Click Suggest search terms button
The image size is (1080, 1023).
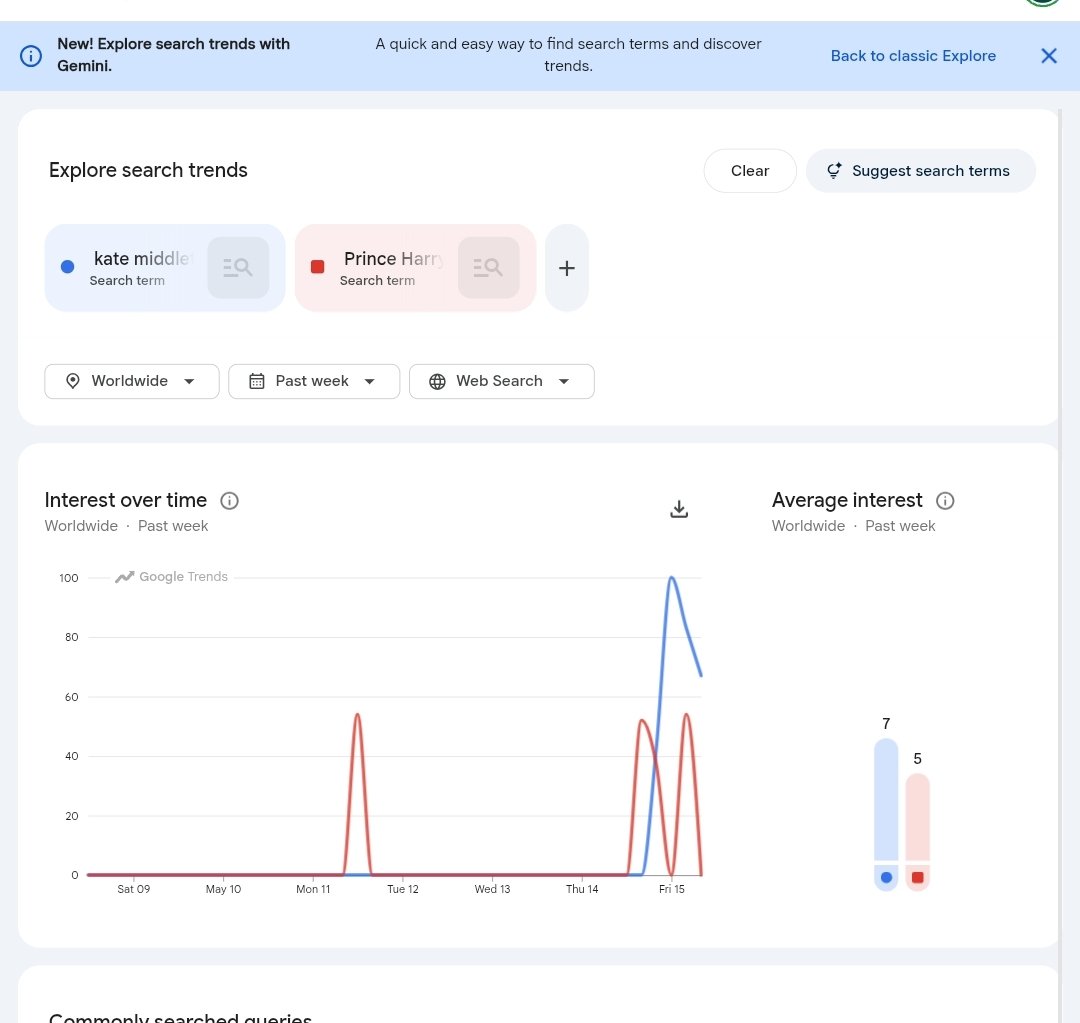tap(920, 171)
